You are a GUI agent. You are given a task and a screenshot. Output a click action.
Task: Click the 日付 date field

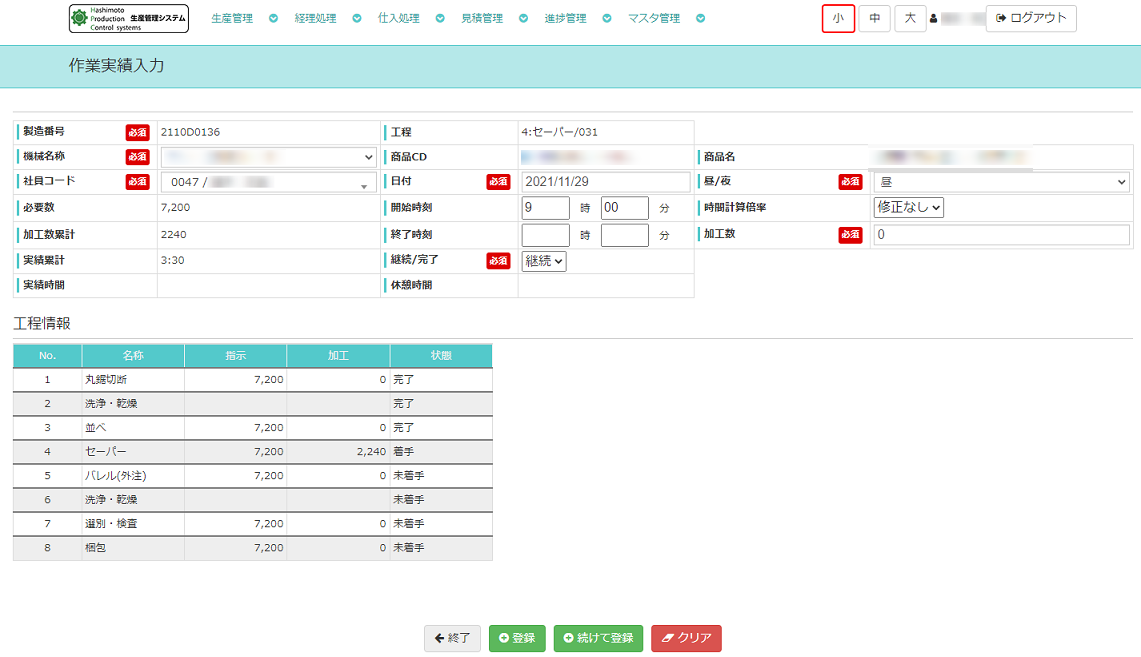(x=606, y=182)
